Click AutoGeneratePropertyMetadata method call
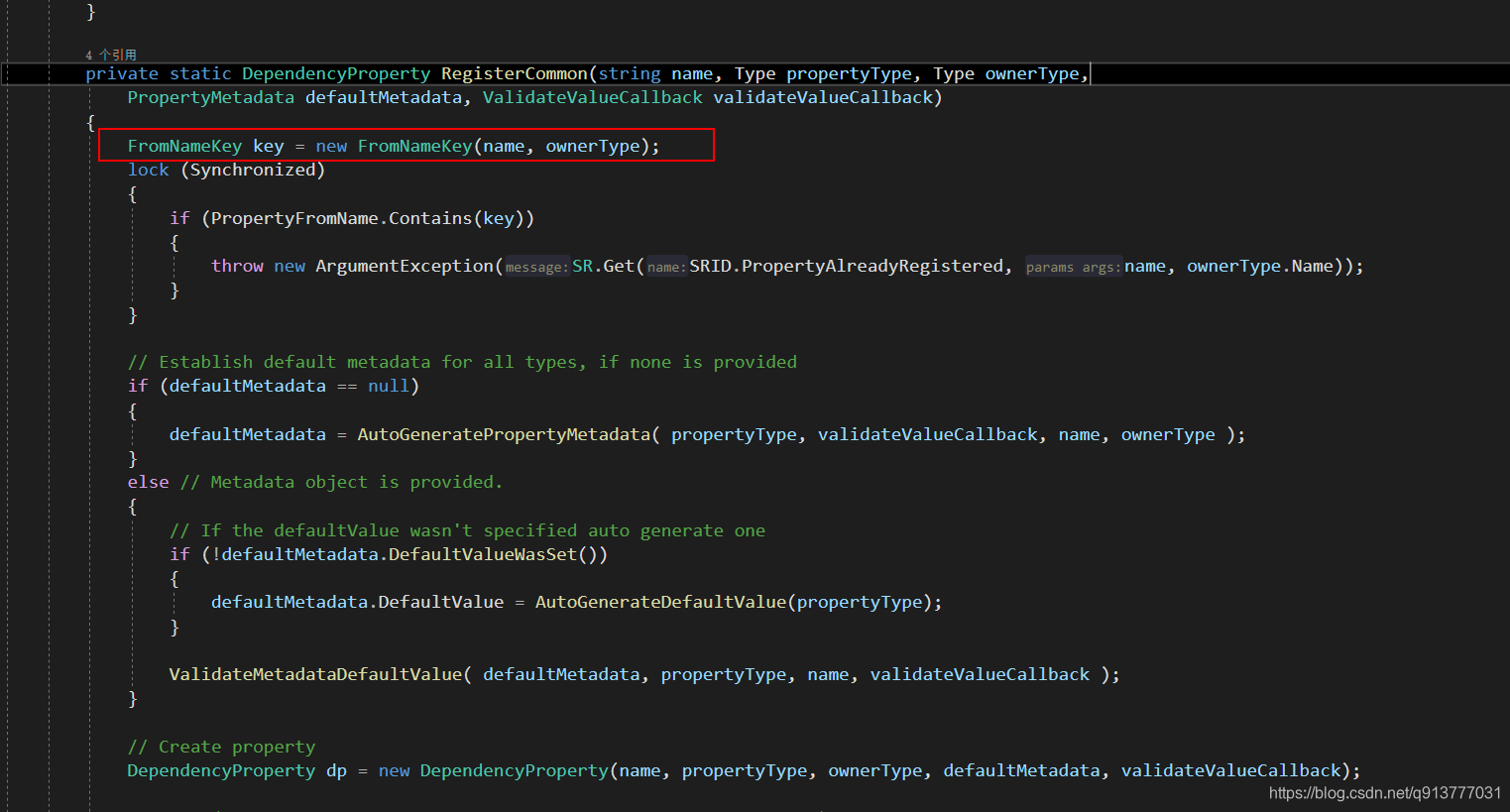 click(x=504, y=434)
